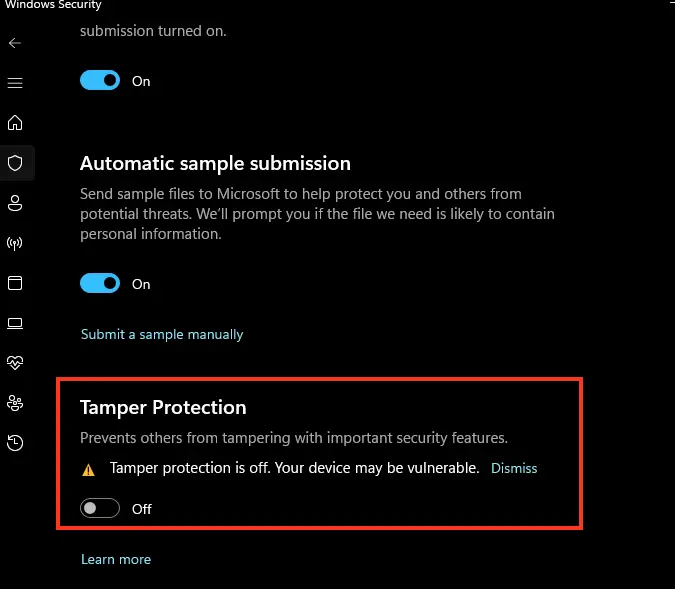Open Firewall & network protection icon
Screen dimensions: 675x589
pyautogui.click(x=15, y=243)
